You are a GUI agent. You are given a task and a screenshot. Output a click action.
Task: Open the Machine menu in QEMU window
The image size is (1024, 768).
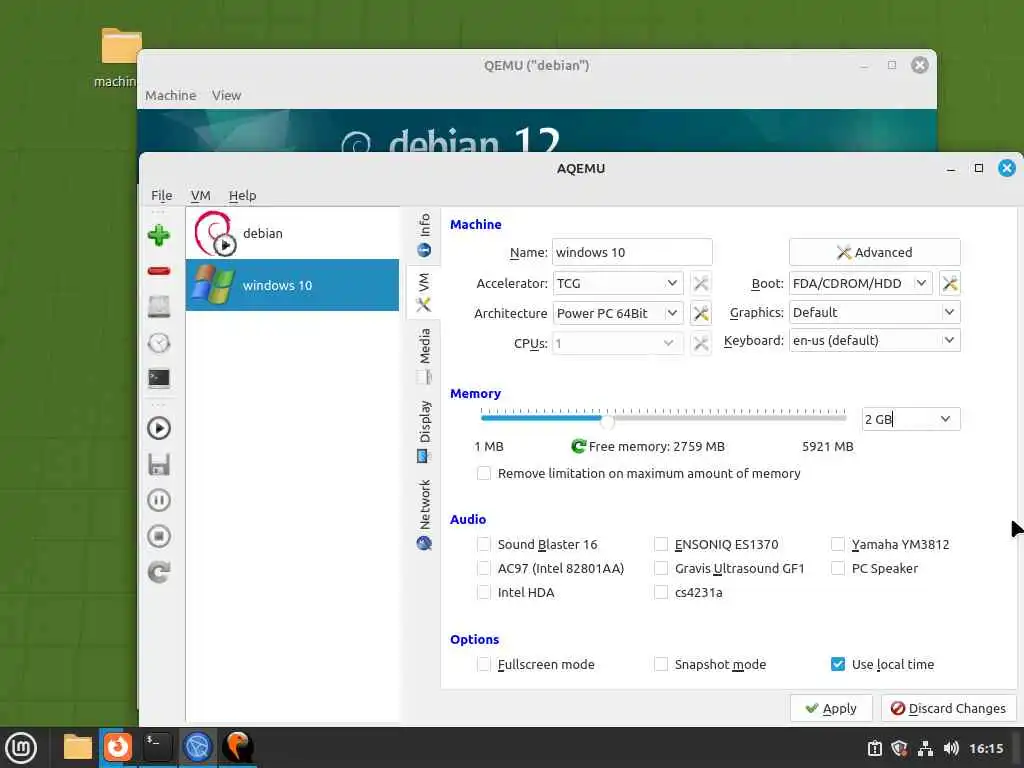(x=170, y=95)
